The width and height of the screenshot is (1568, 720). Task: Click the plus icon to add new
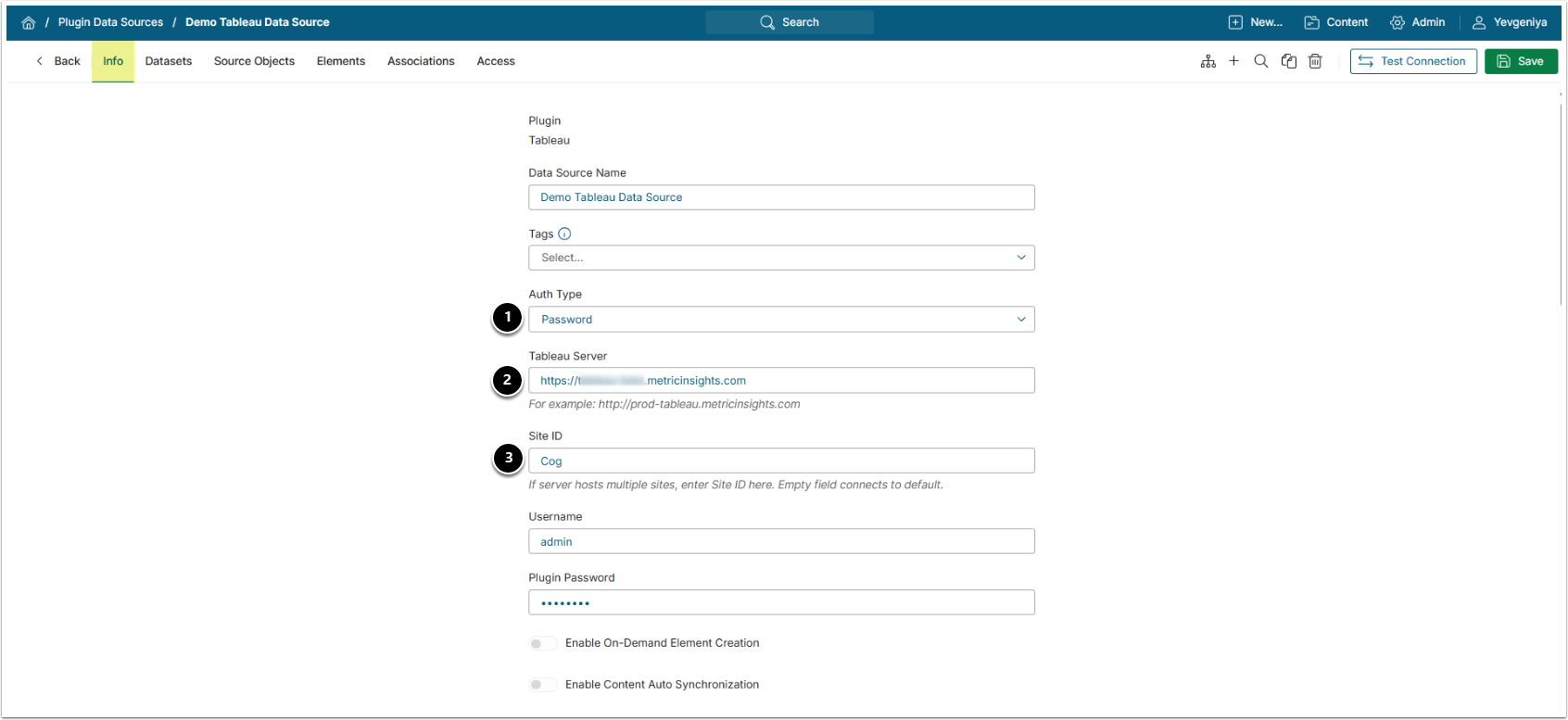tap(1233, 61)
